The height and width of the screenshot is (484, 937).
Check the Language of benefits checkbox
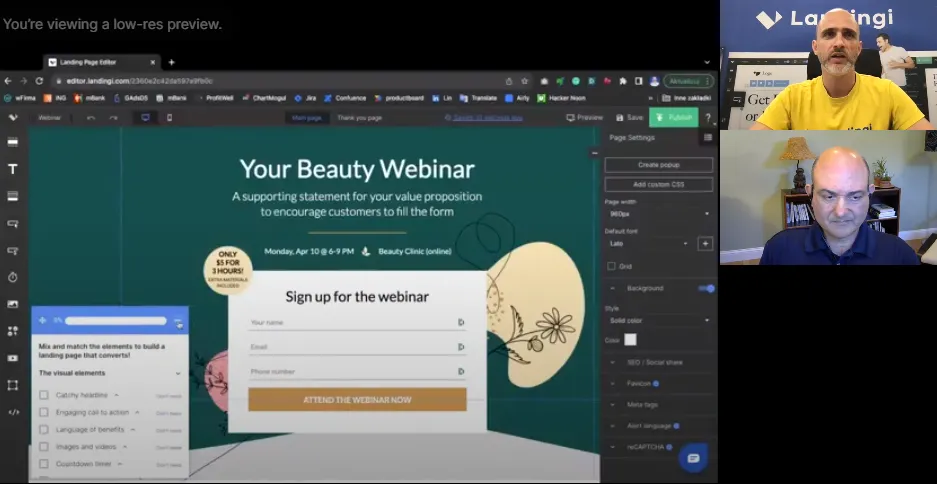[x=44, y=430]
